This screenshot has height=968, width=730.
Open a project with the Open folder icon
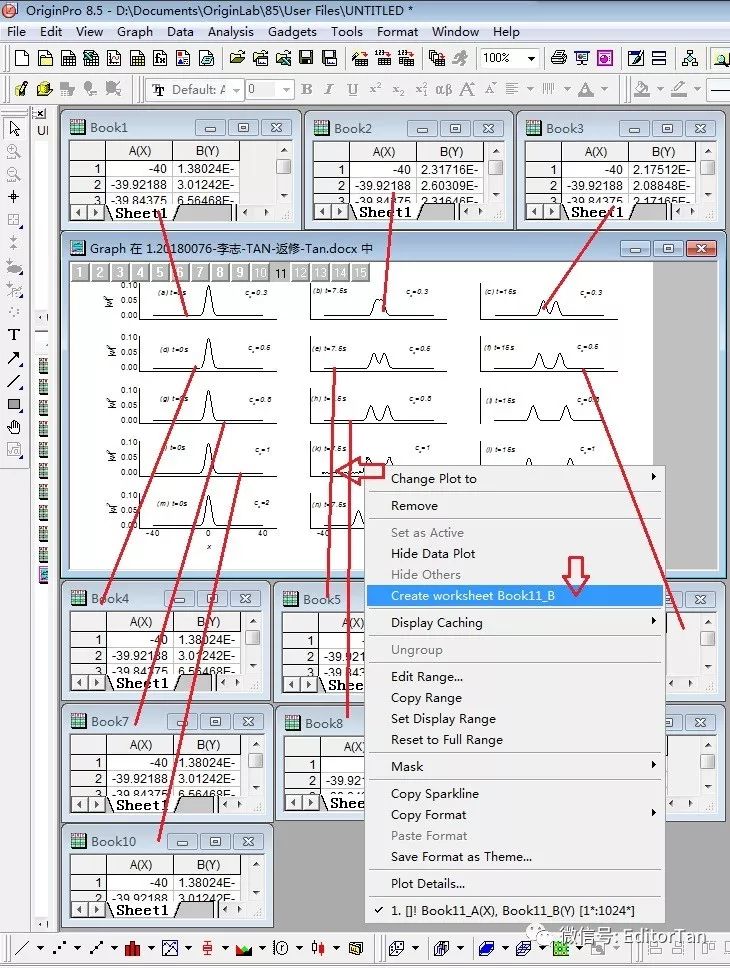click(237, 58)
